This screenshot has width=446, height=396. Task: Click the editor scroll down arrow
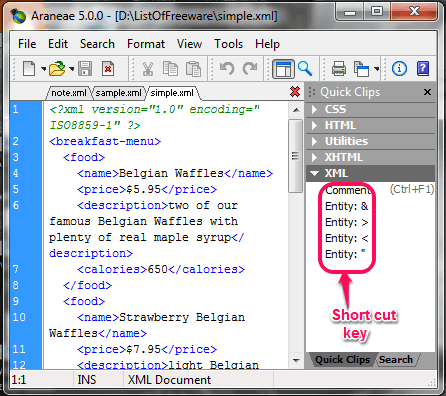pyautogui.click(x=296, y=360)
